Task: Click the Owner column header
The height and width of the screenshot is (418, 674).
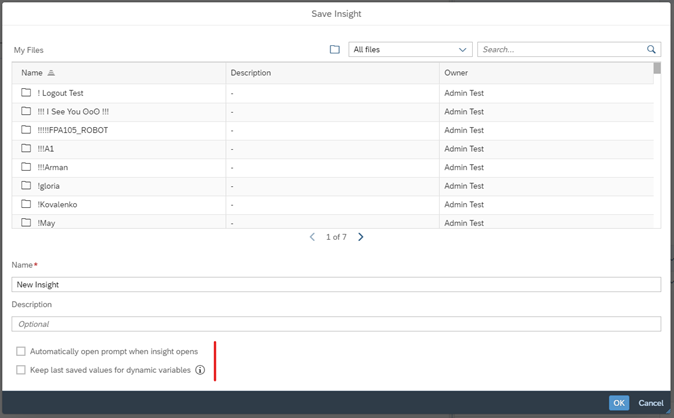Action: (x=456, y=73)
